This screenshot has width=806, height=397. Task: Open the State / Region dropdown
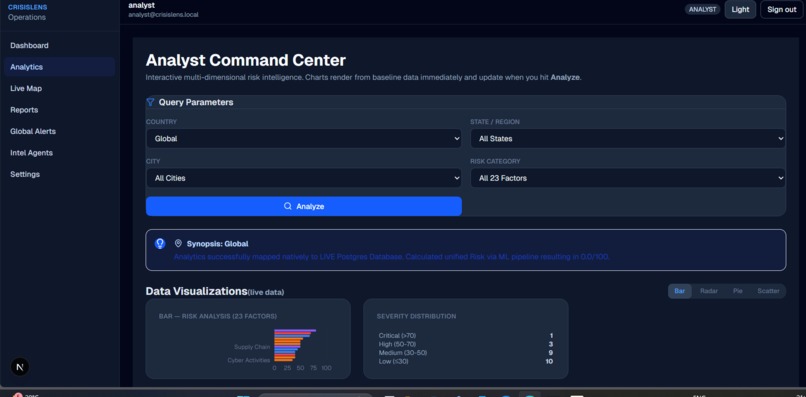click(x=628, y=138)
